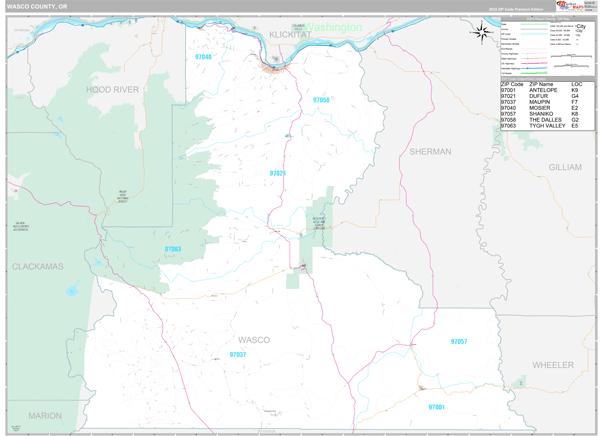Click SHANIKO in the ZIP index table
The image size is (600, 436).
coord(541,114)
